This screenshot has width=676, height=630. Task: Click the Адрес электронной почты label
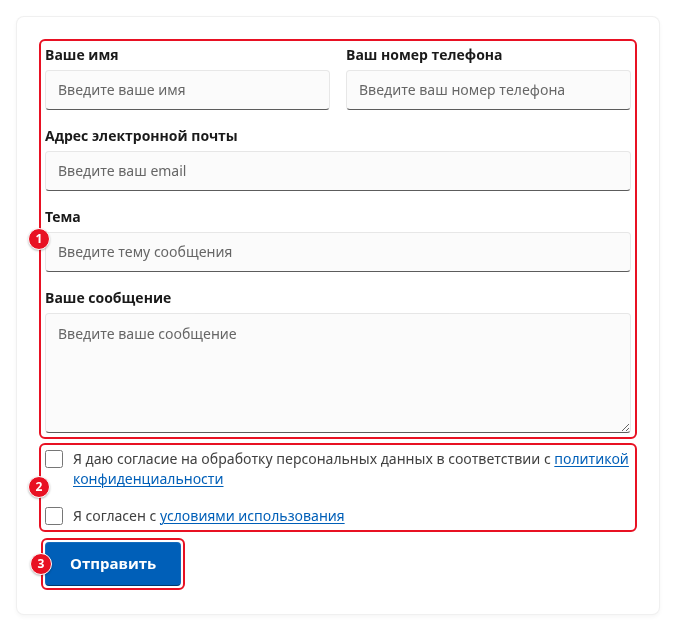(x=141, y=136)
